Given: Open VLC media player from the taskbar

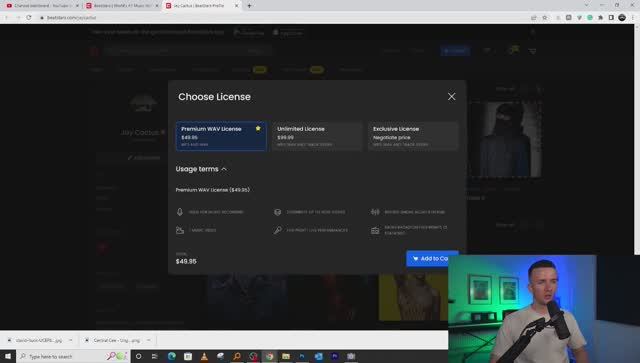Looking at the screenshot, I should [x=204, y=356].
